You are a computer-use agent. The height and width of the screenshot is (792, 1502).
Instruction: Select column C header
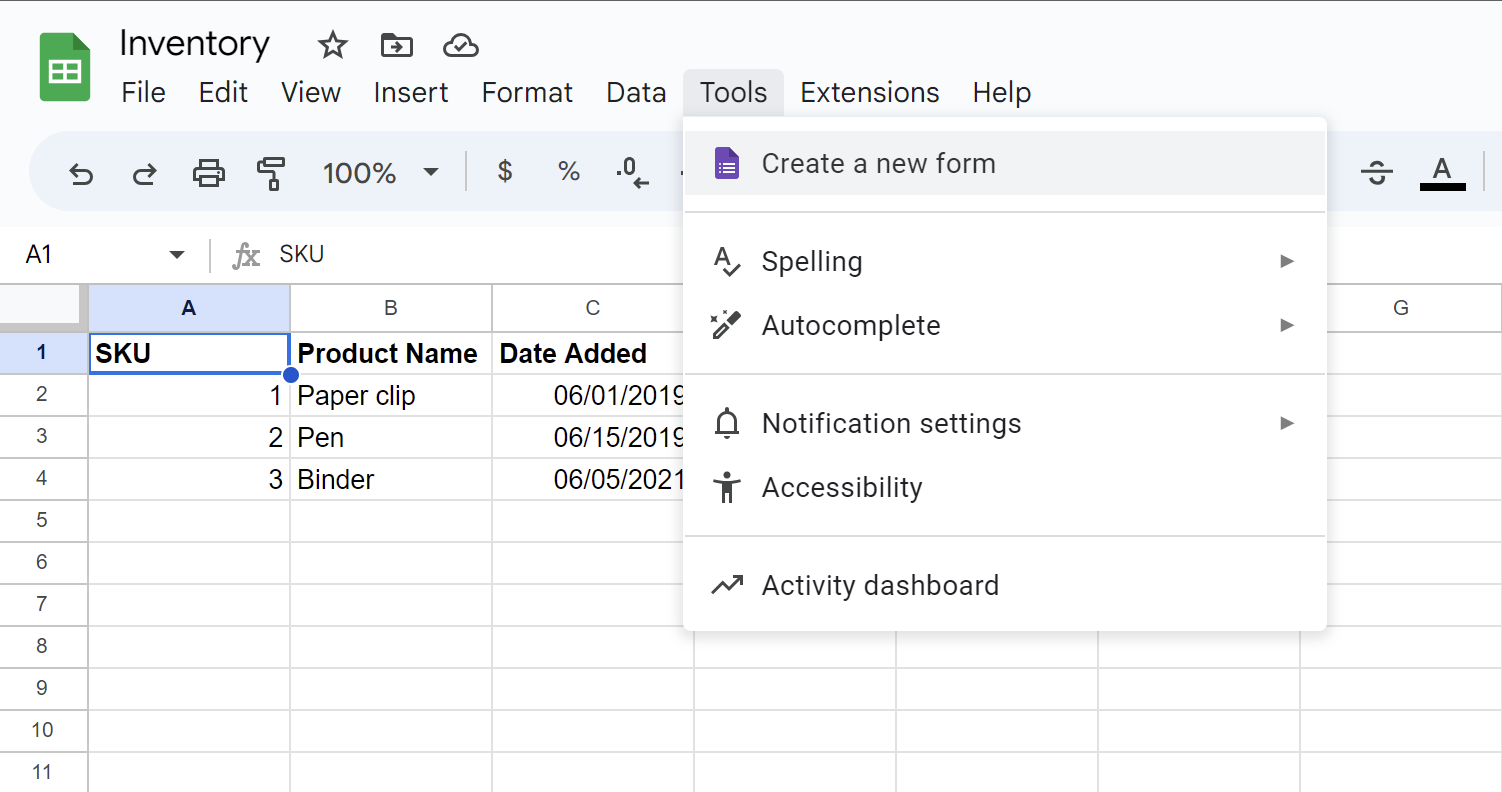point(593,308)
